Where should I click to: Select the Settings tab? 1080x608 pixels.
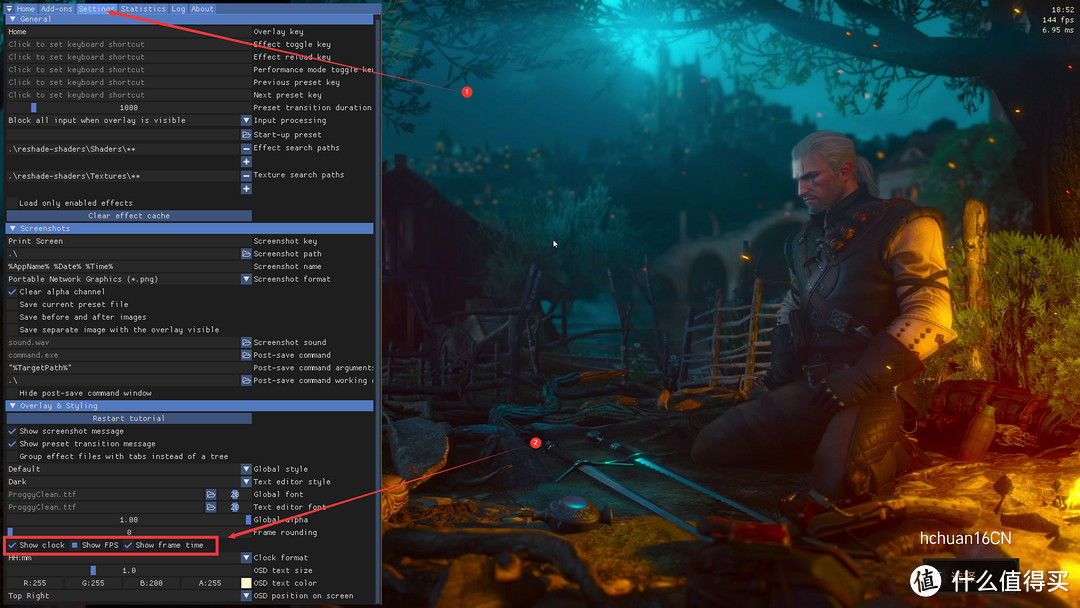96,9
